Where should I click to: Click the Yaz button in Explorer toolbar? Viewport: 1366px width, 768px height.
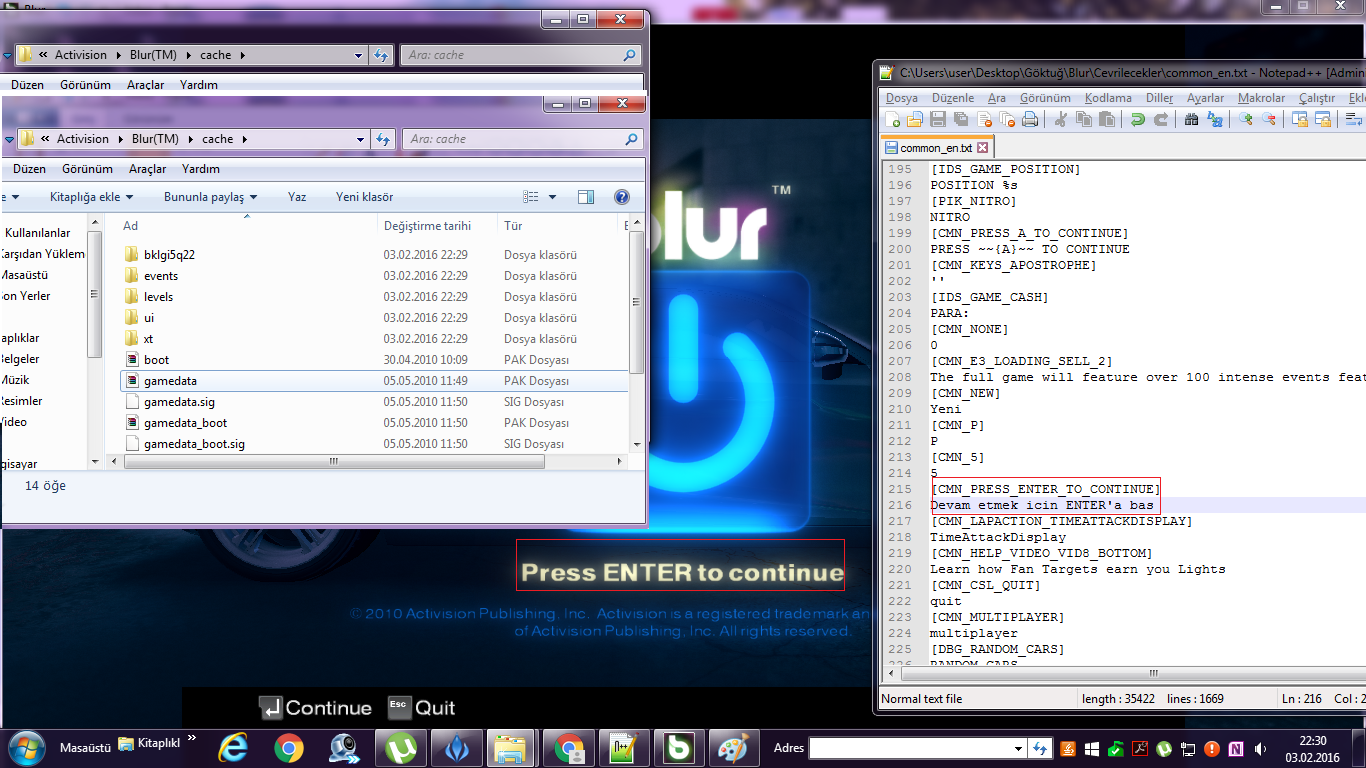pos(297,197)
